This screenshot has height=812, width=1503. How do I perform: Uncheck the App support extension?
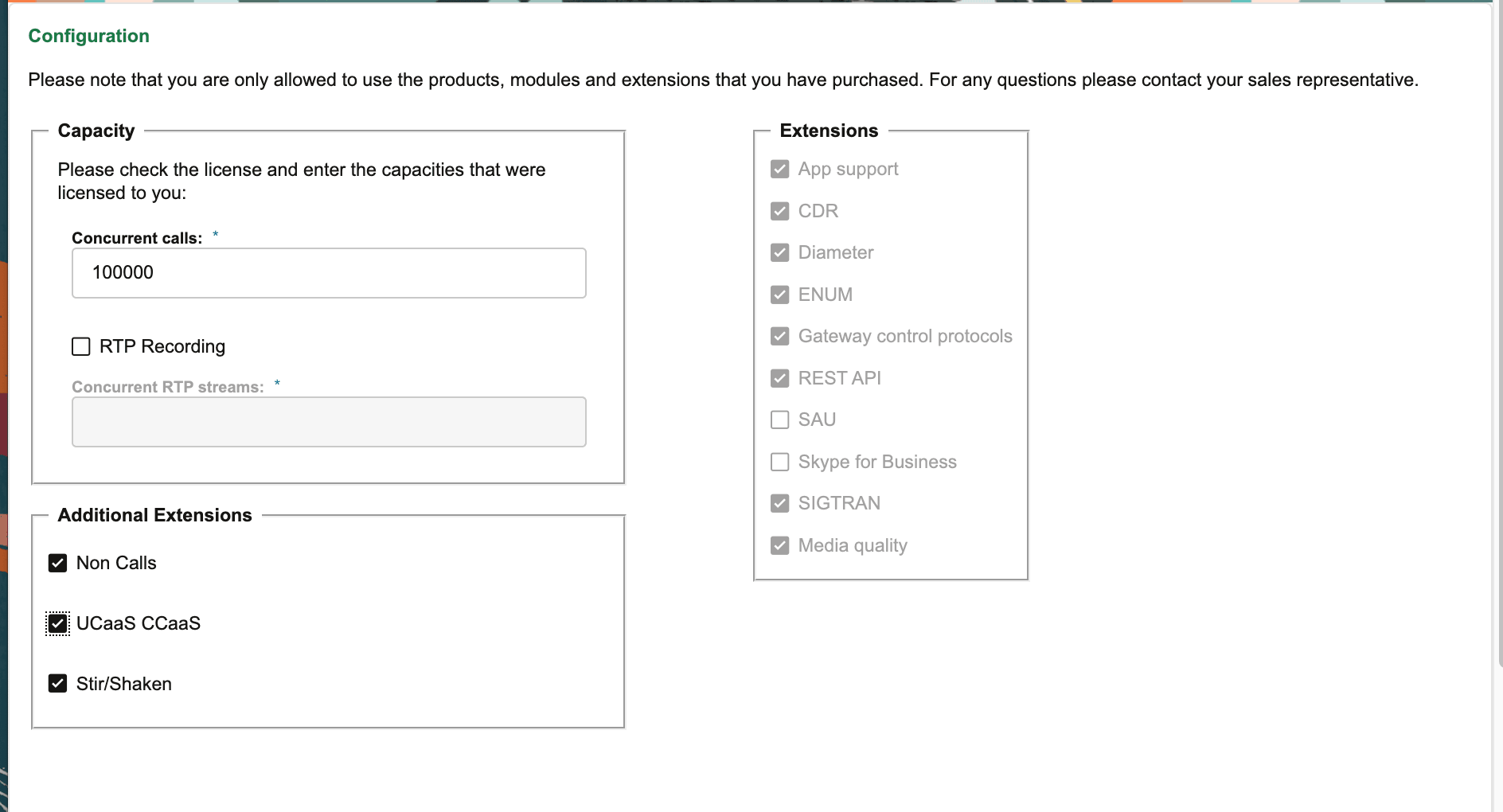click(779, 169)
